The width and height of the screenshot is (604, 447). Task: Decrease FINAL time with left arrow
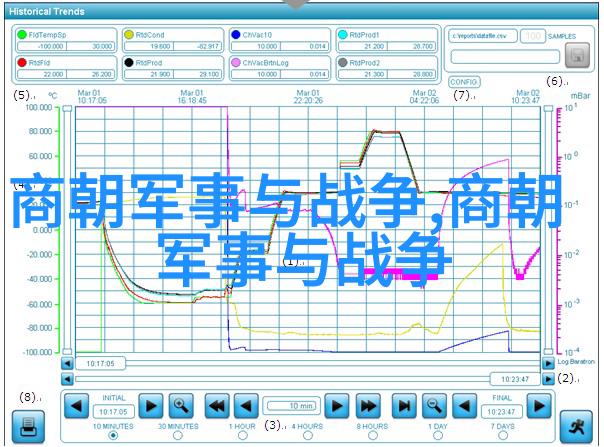click(465, 406)
